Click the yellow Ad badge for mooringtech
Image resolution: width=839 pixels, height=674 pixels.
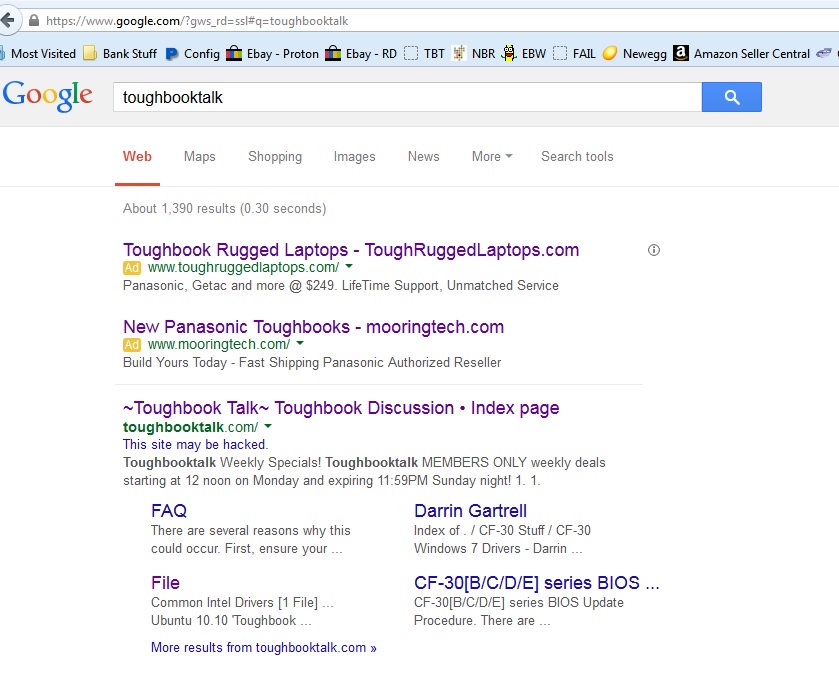click(x=132, y=344)
